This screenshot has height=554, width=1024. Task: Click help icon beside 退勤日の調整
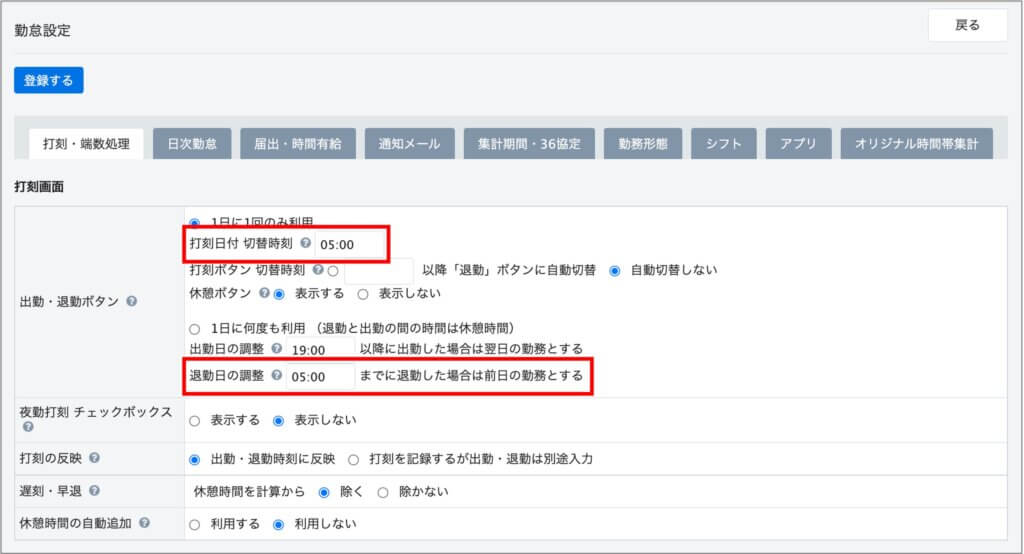276,376
